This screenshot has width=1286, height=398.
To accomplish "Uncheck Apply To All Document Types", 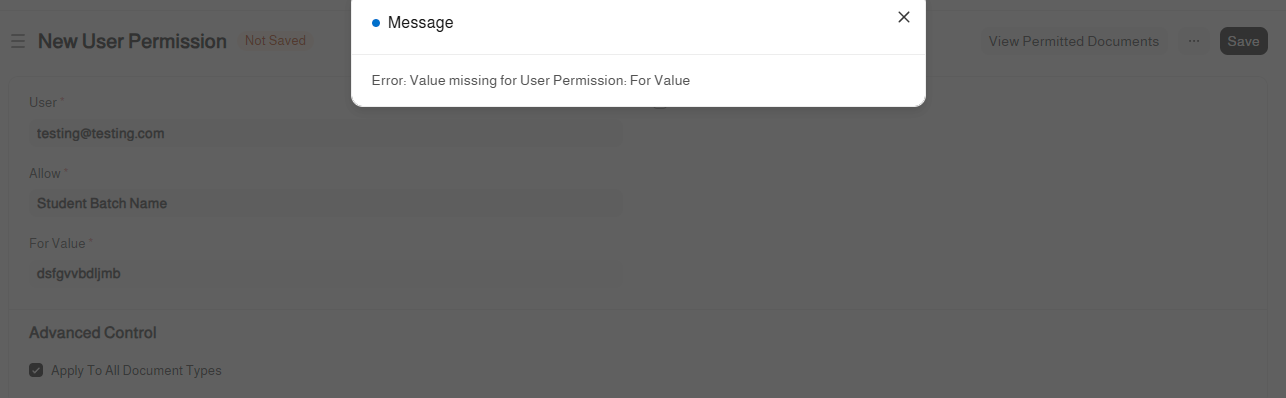I will [36, 370].
